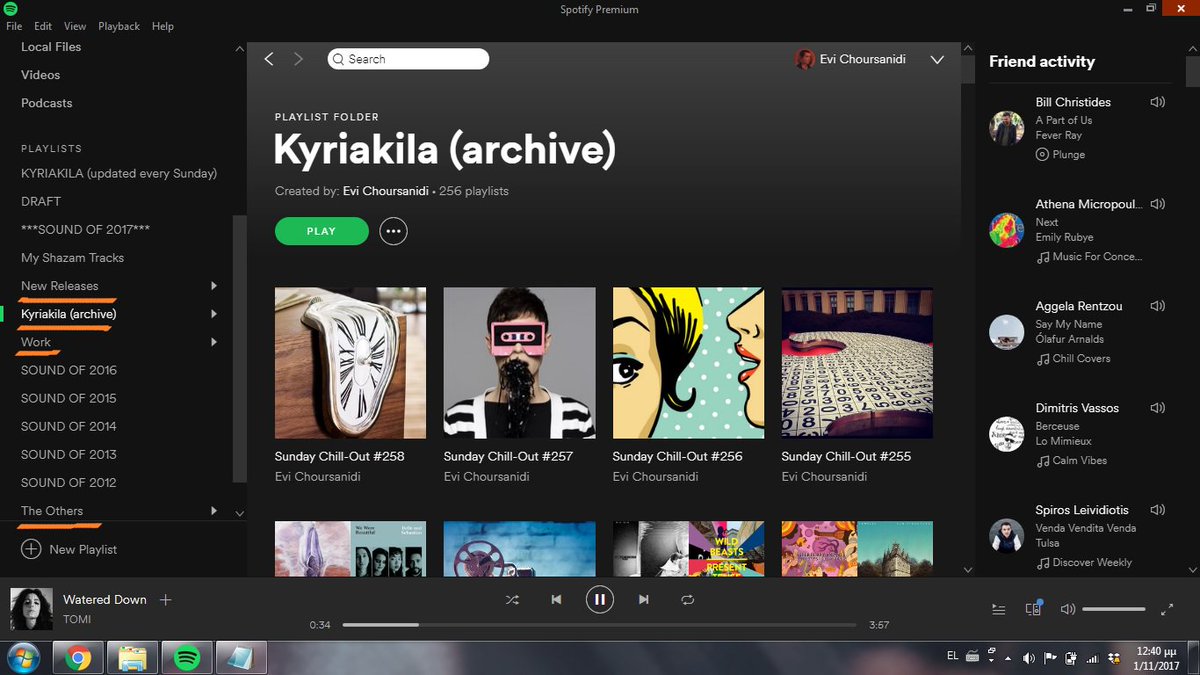Click the Watered Down album art
Viewport: 1200px width, 675px height.
coord(31,608)
